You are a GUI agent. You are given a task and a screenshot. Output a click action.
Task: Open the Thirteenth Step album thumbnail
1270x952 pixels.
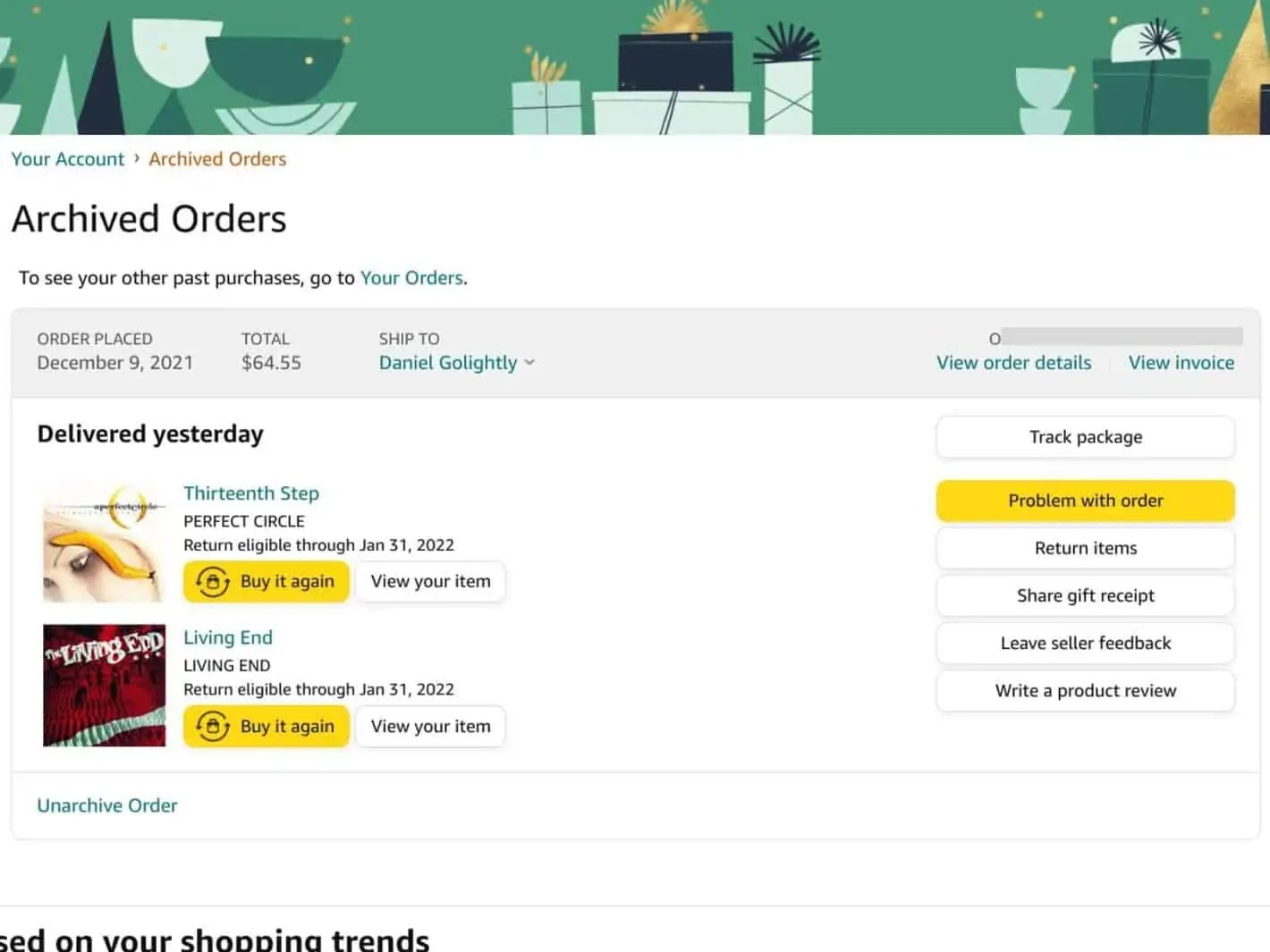tap(103, 541)
